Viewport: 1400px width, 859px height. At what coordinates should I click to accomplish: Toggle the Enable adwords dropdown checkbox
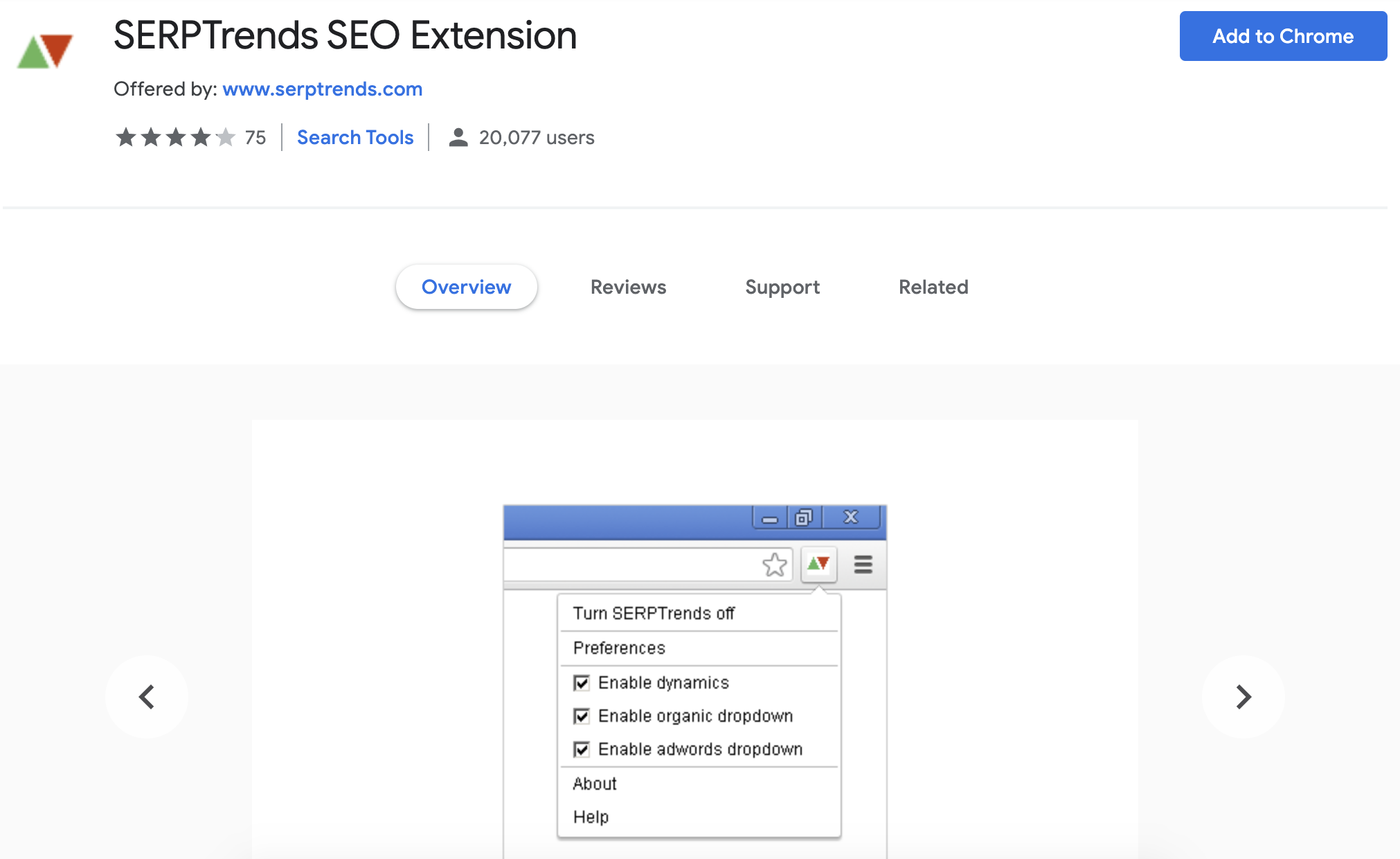(x=582, y=750)
